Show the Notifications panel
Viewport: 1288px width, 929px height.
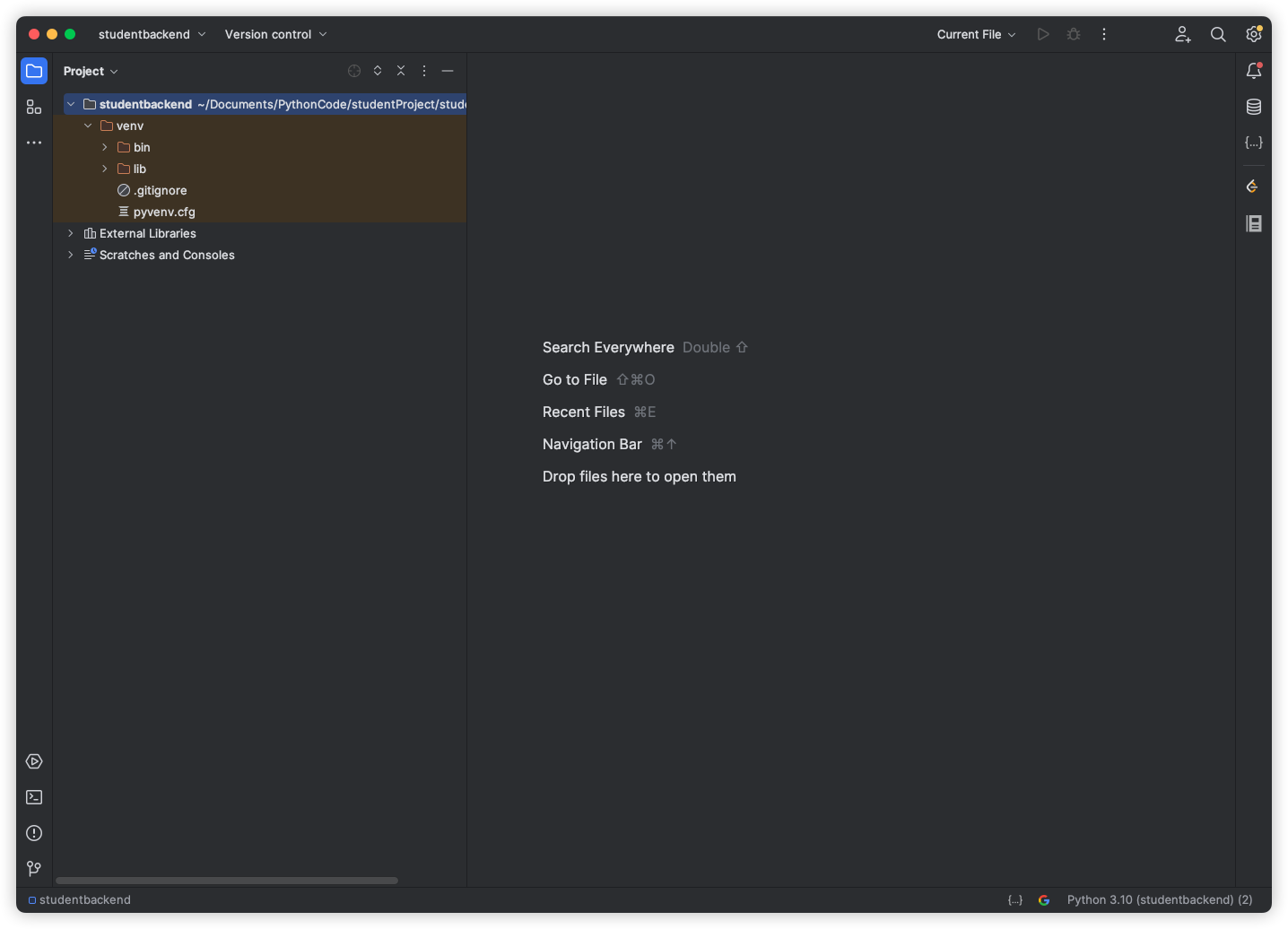pos(1254,71)
